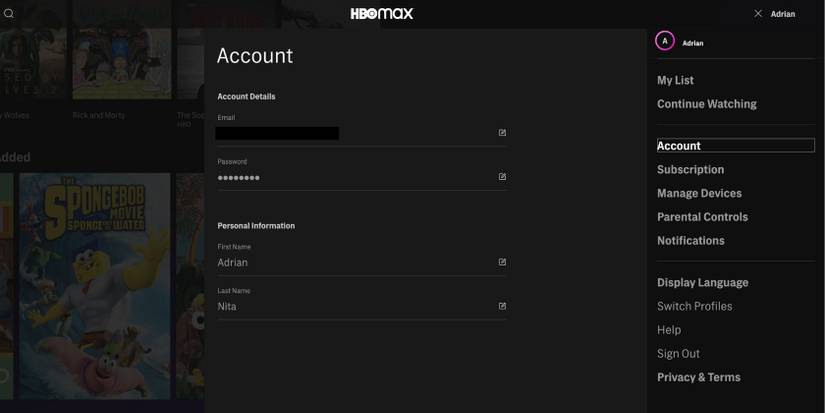Select Account in the side menu

coord(736,146)
